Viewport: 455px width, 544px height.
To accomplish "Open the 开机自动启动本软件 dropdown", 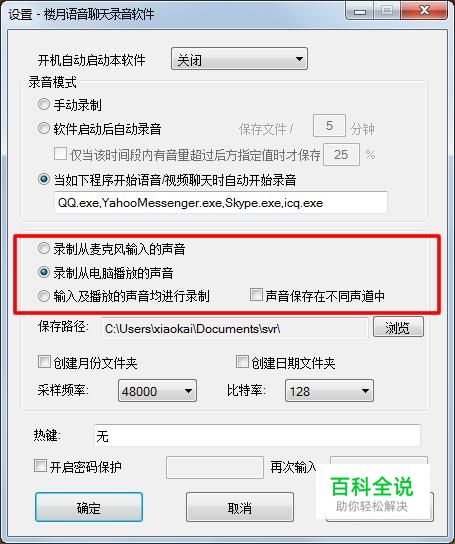I will [x=239, y=59].
